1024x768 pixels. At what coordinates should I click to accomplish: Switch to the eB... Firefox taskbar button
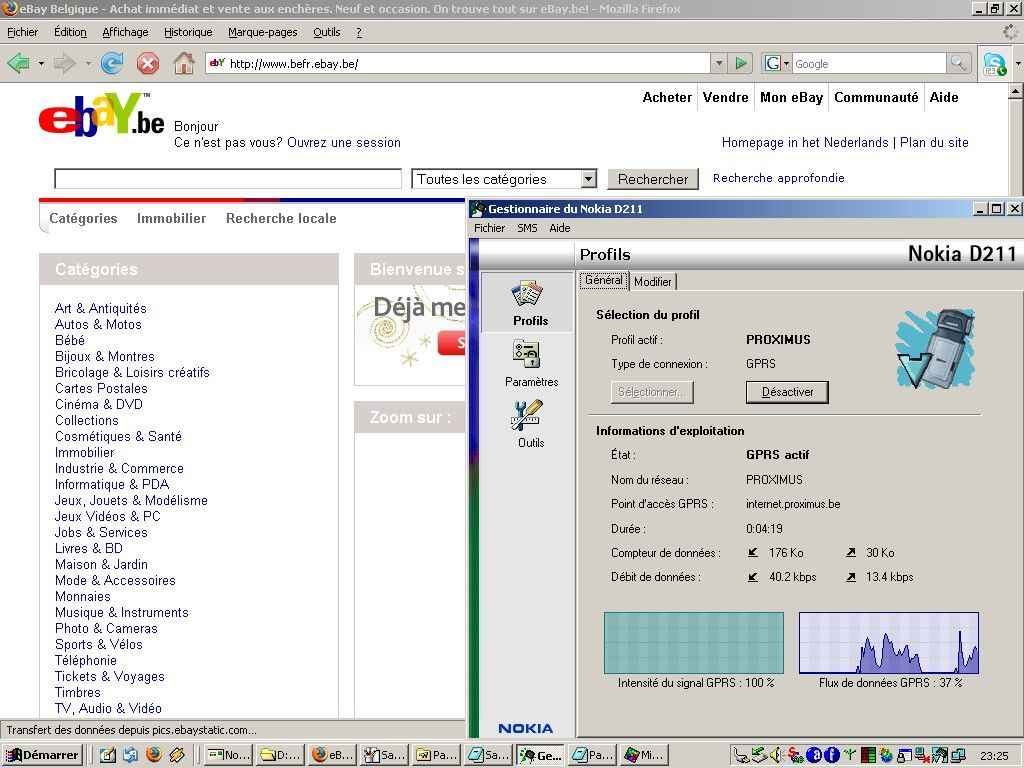tap(332, 755)
